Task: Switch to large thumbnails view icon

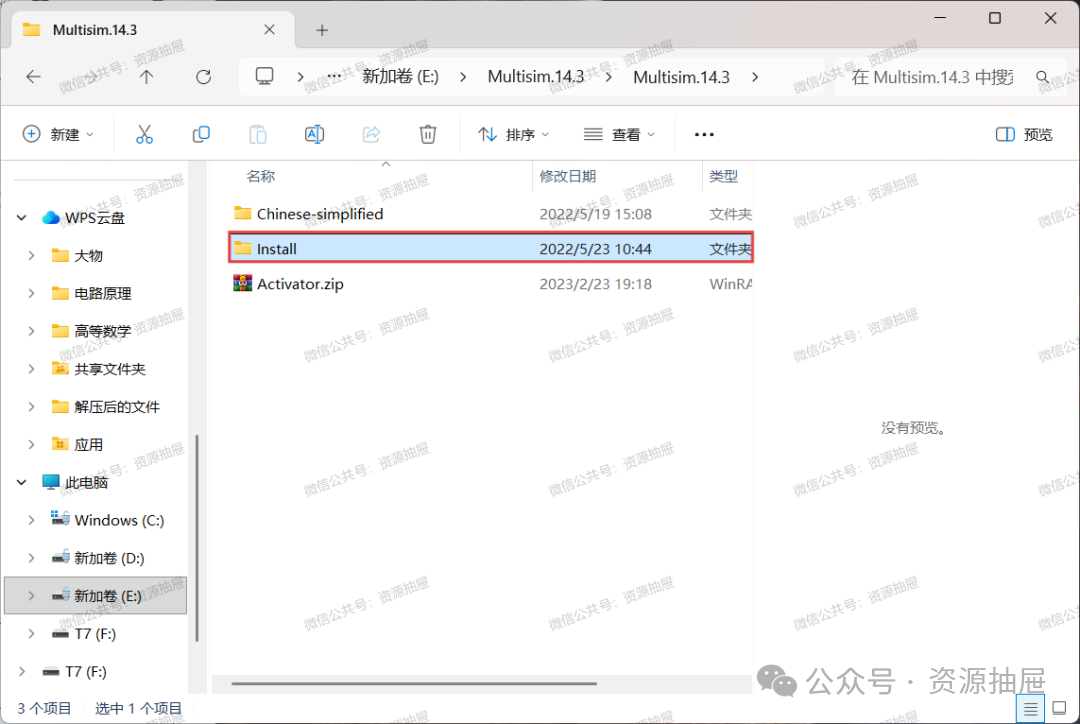Action: point(1060,708)
